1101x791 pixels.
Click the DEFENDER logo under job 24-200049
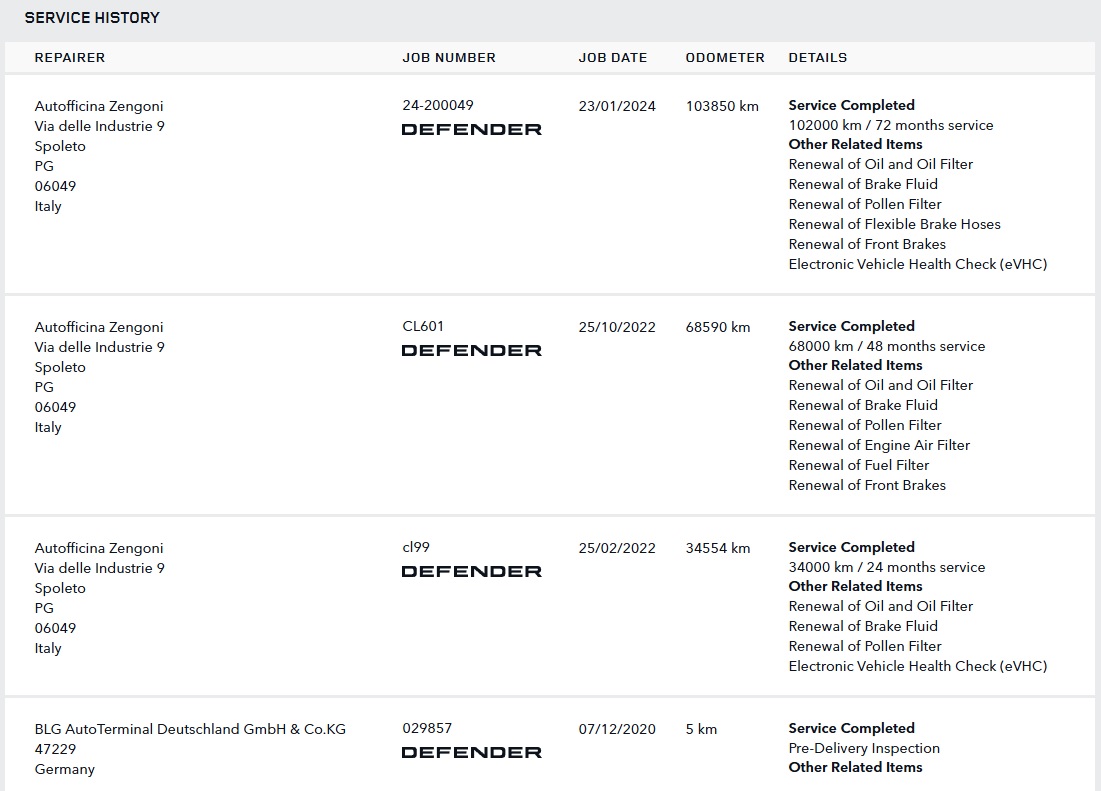471,129
